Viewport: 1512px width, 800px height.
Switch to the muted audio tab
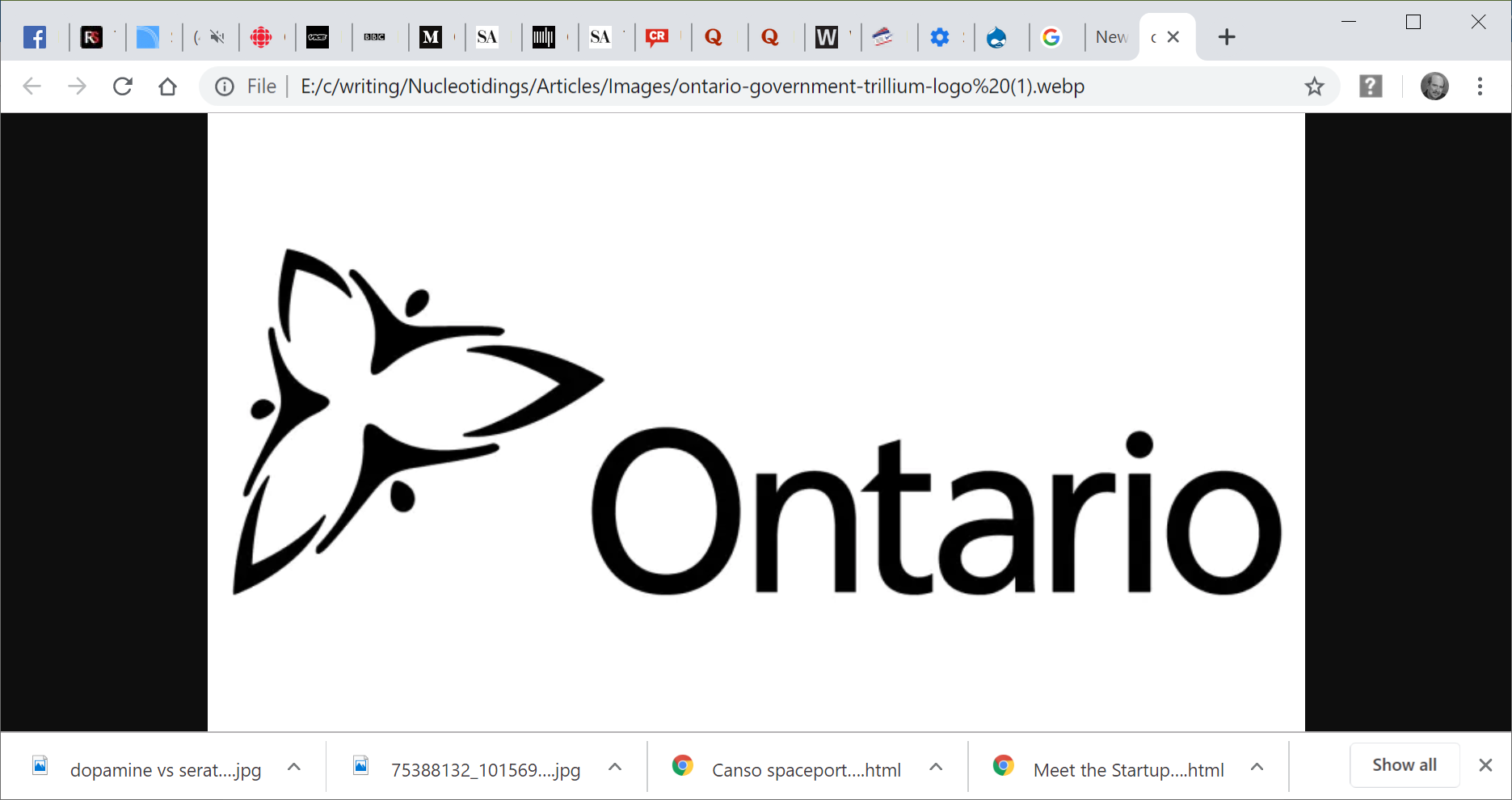tap(216, 37)
